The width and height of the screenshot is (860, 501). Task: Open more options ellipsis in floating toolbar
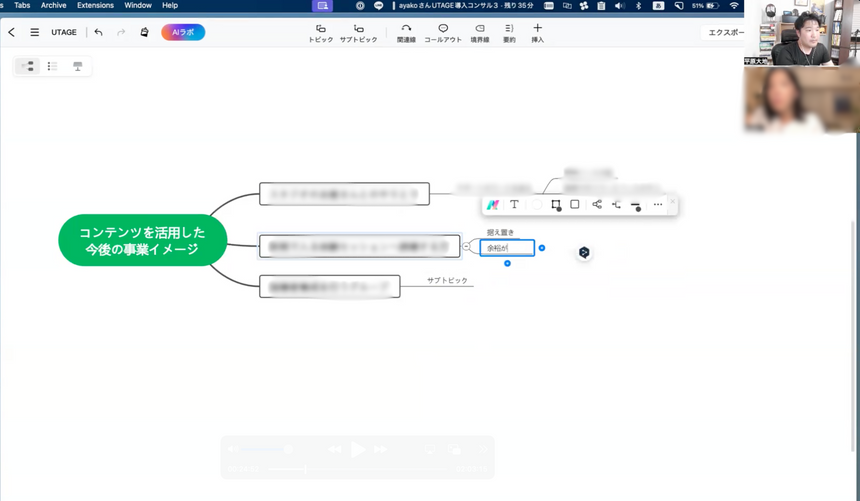coord(657,204)
